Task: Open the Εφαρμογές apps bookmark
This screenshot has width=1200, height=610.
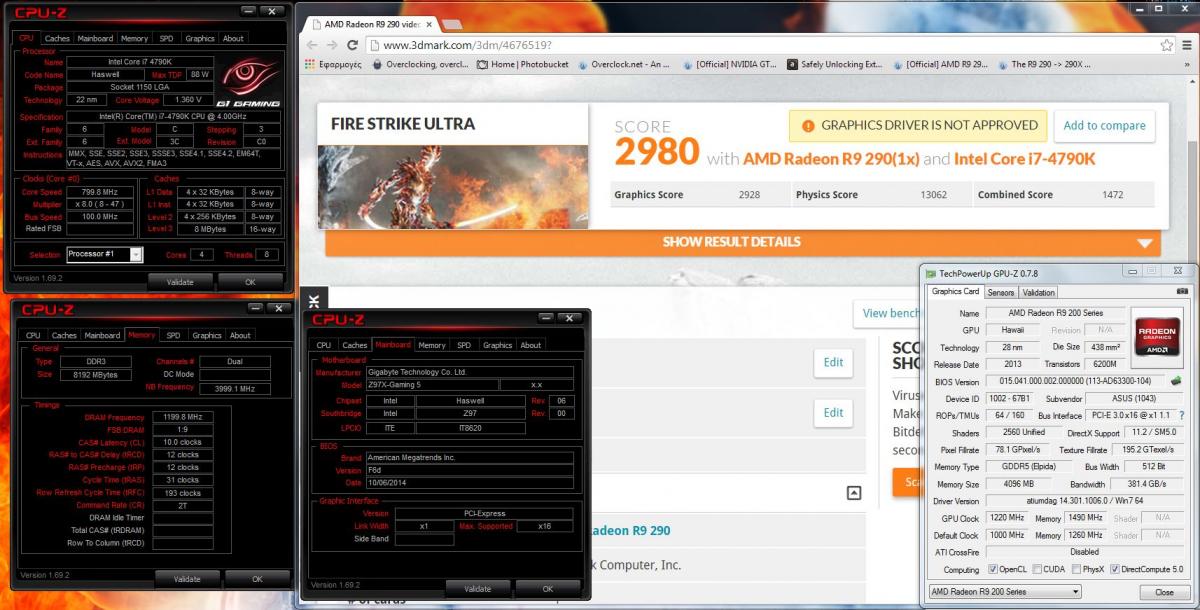Action: (x=335, y=65)
